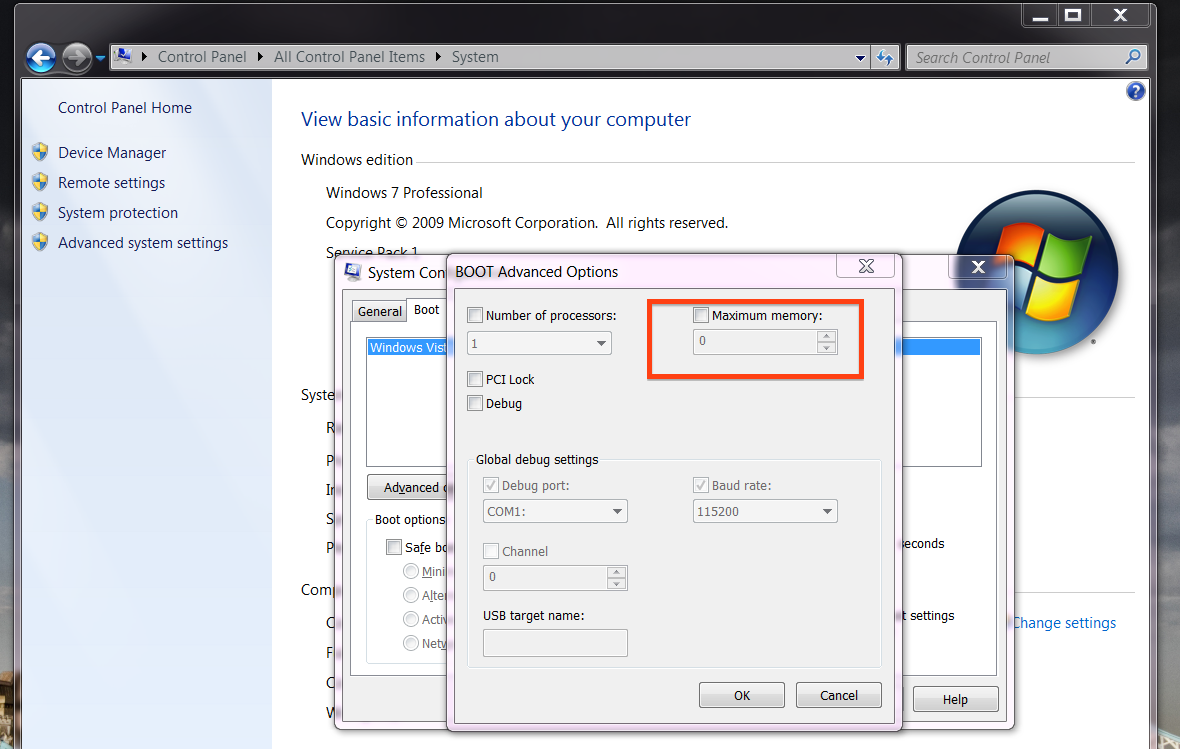Screen dimensions: 1180x749
Task: Expand arrow after Control Panel breadcrumb
Action: [260, 57]
